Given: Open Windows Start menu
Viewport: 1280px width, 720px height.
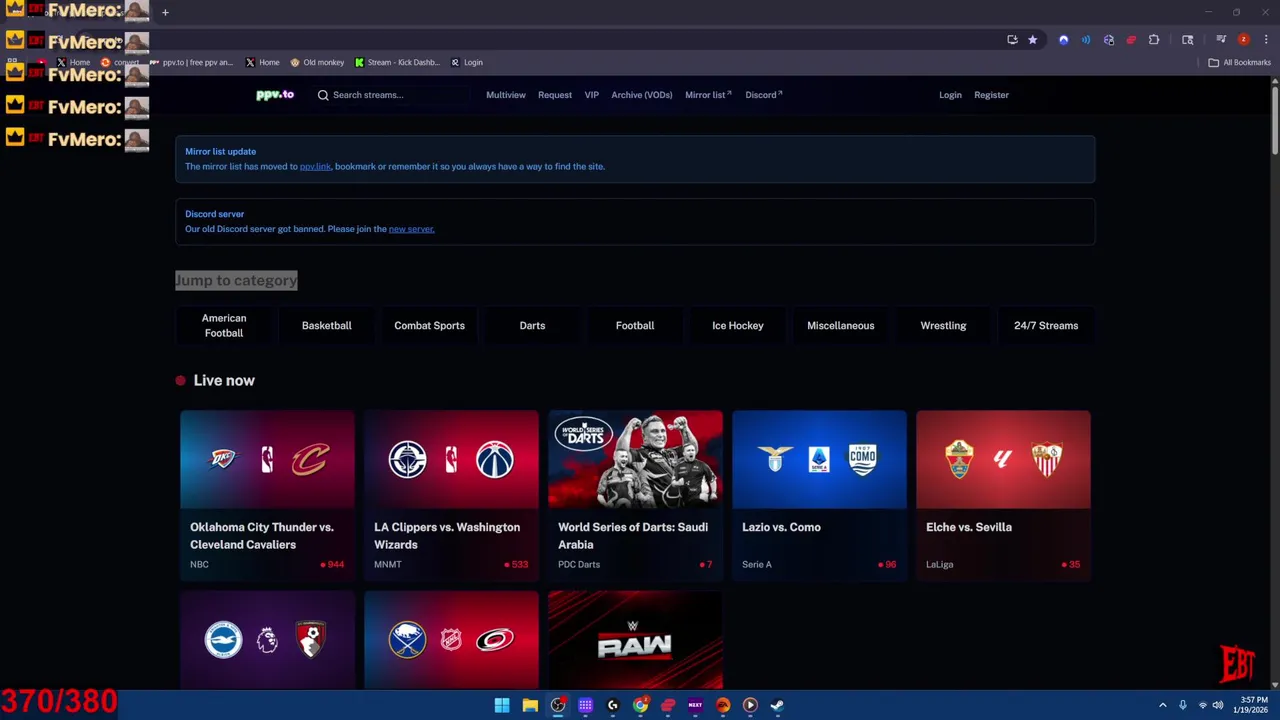Looking at the screenshot, I should 502,705.
